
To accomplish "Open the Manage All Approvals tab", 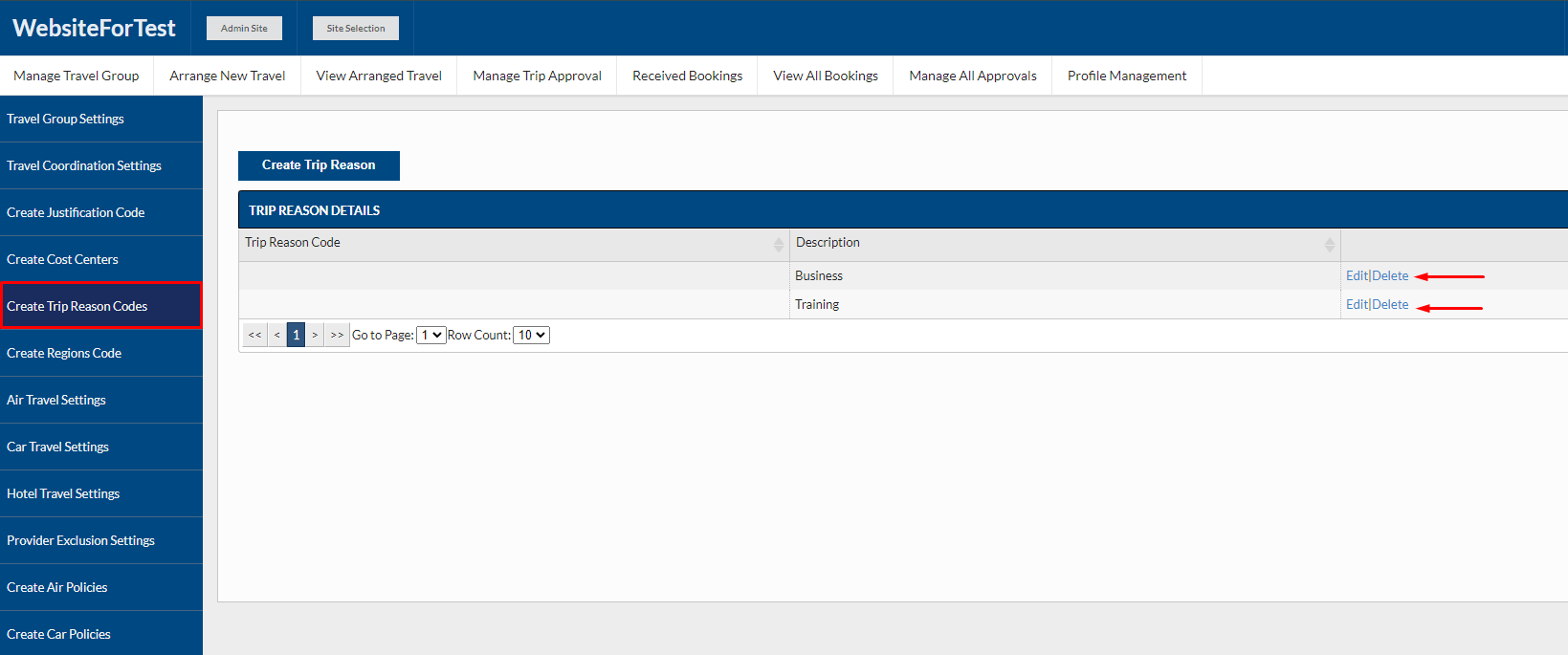I will pyautogui.click(x=973, y=76).
